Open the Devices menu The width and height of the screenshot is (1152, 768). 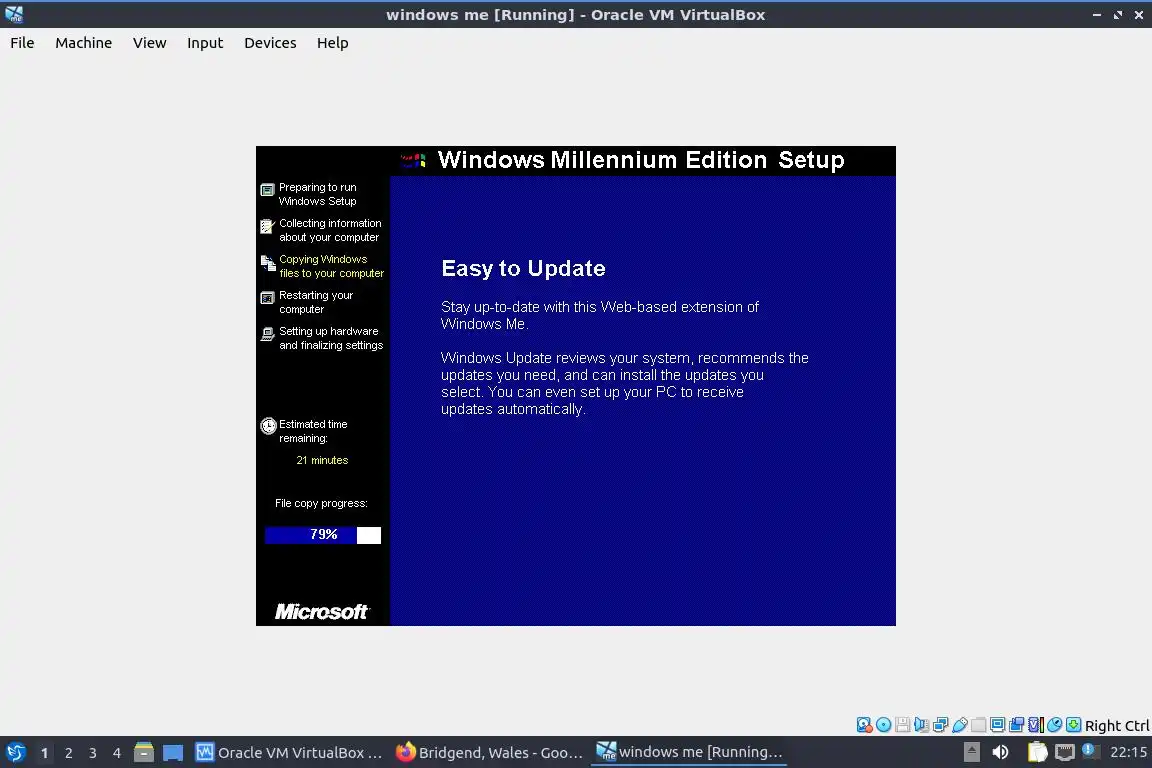click(x=270, y=43)
